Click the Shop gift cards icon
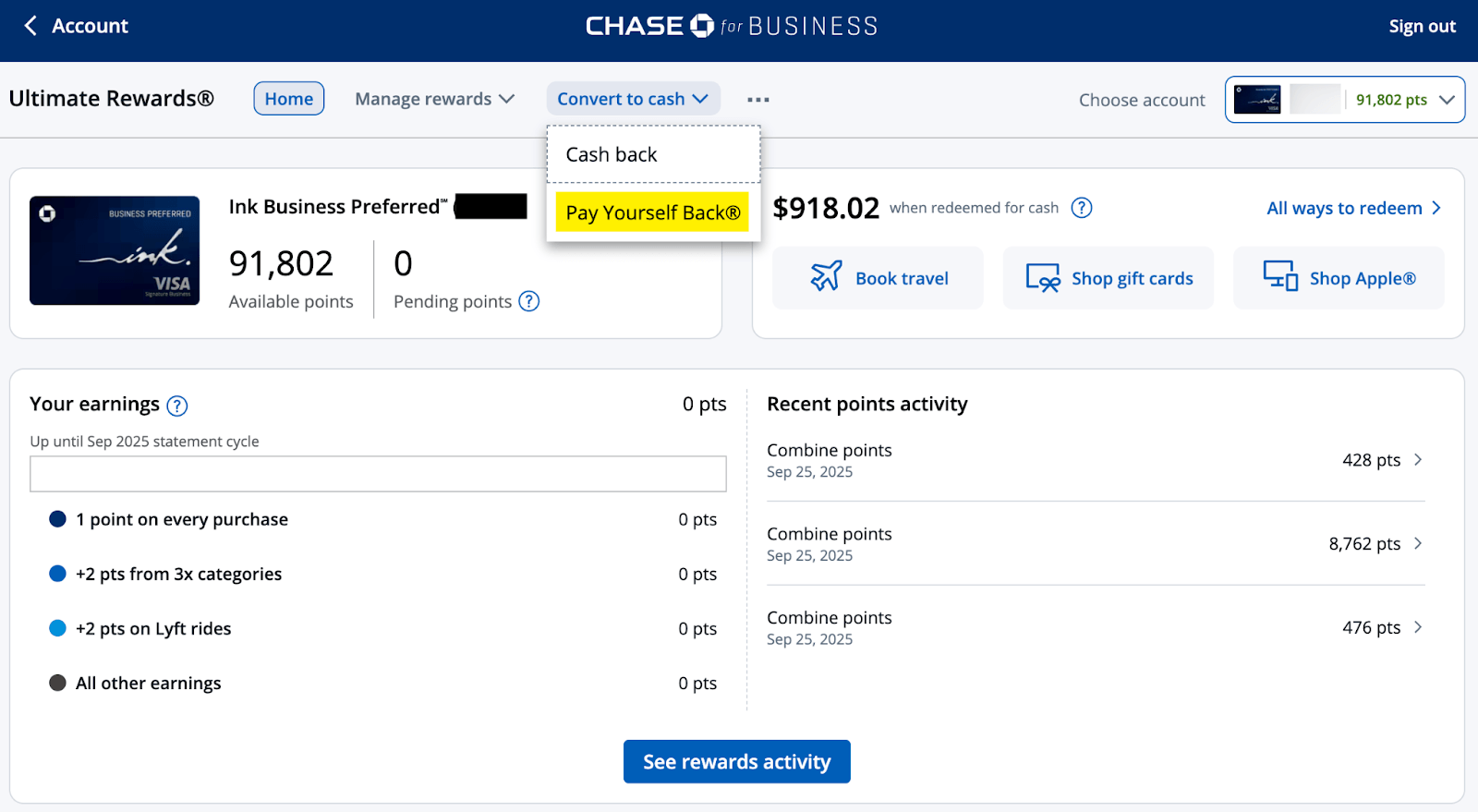 1043,278
